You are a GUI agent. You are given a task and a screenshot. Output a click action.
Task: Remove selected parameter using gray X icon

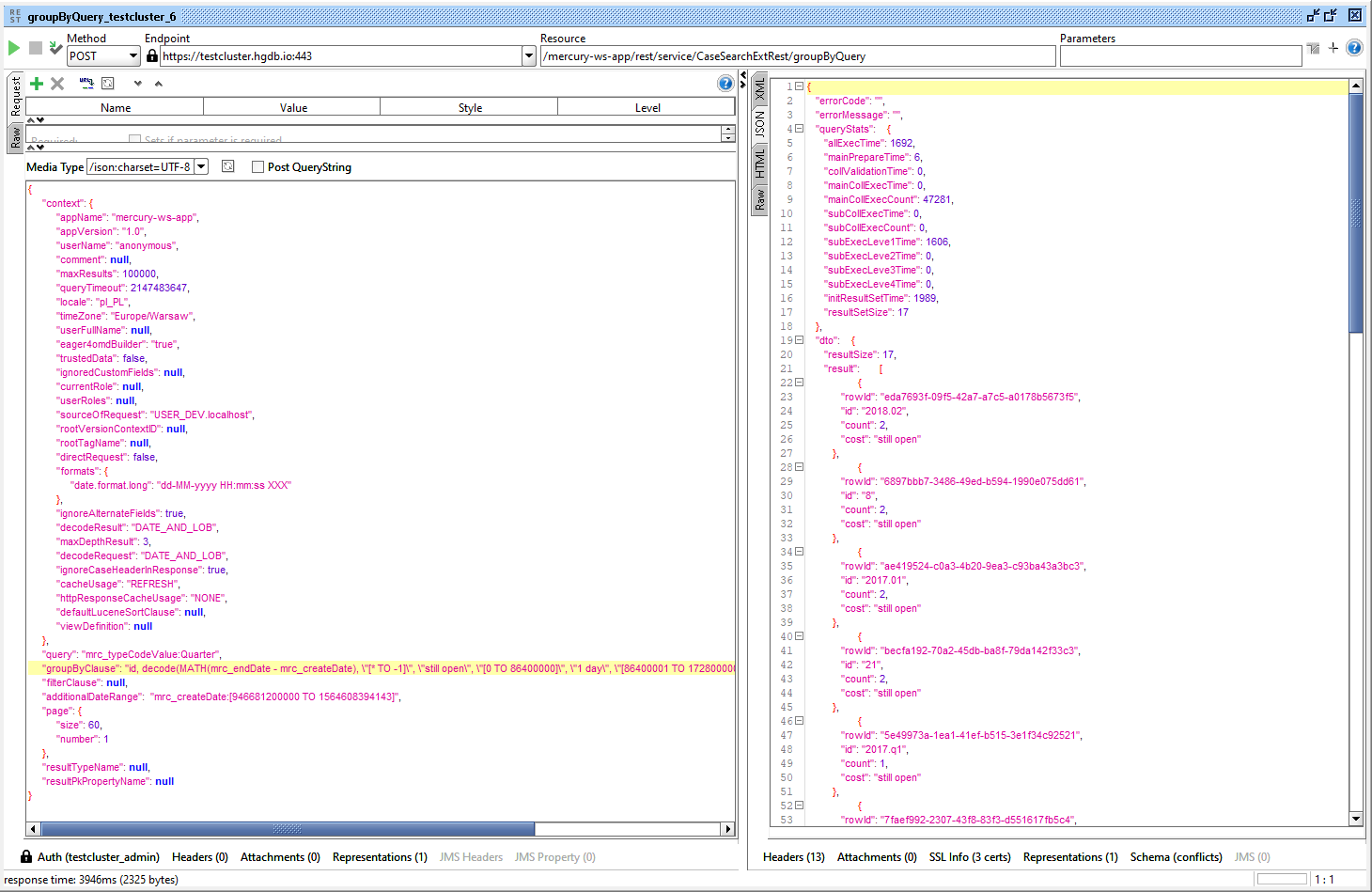[x=57, y=84]
